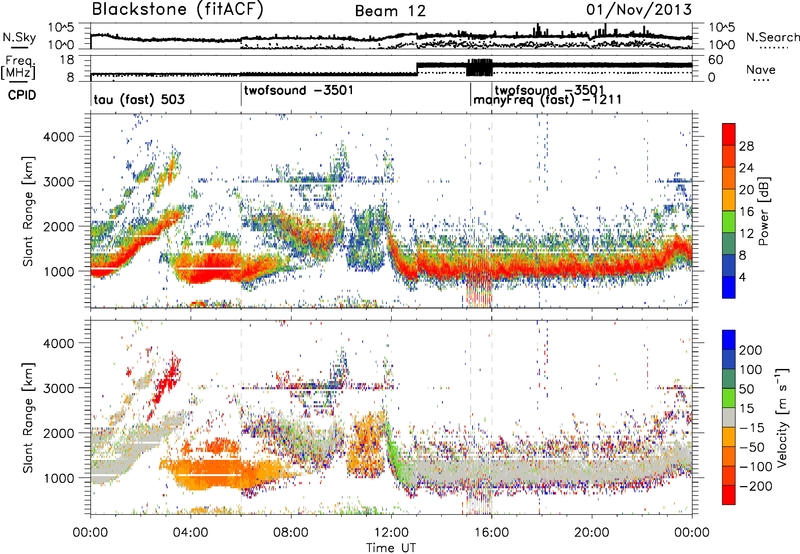Click the '16' tick on power colorbar
This screenshot has width=800, height=554.
pyautogui.click(x=746, y=211)
